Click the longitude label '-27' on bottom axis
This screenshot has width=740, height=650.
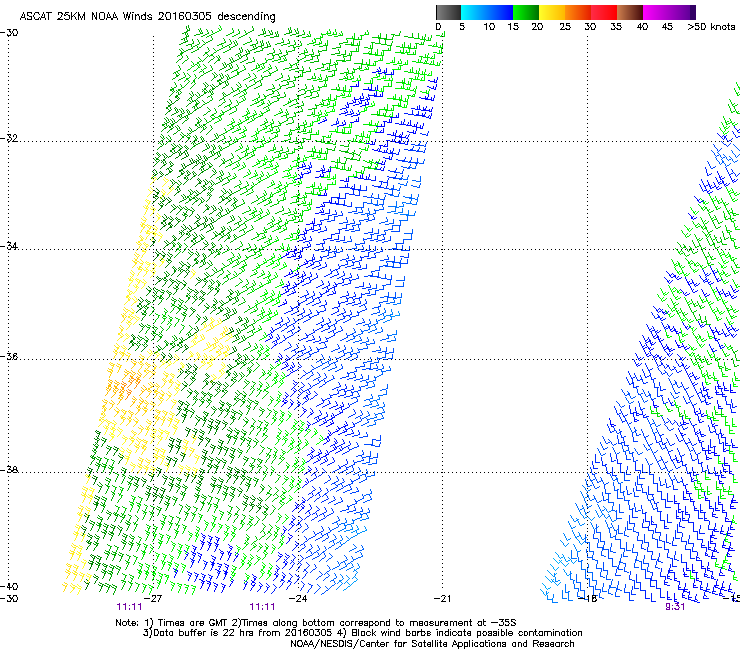pyautogui.click(x=153, y=599)
